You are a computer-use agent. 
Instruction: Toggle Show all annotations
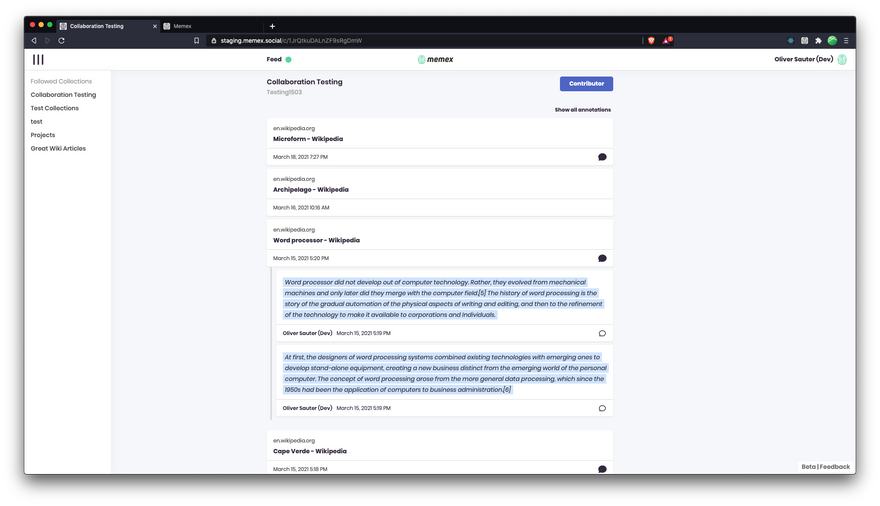582,110
